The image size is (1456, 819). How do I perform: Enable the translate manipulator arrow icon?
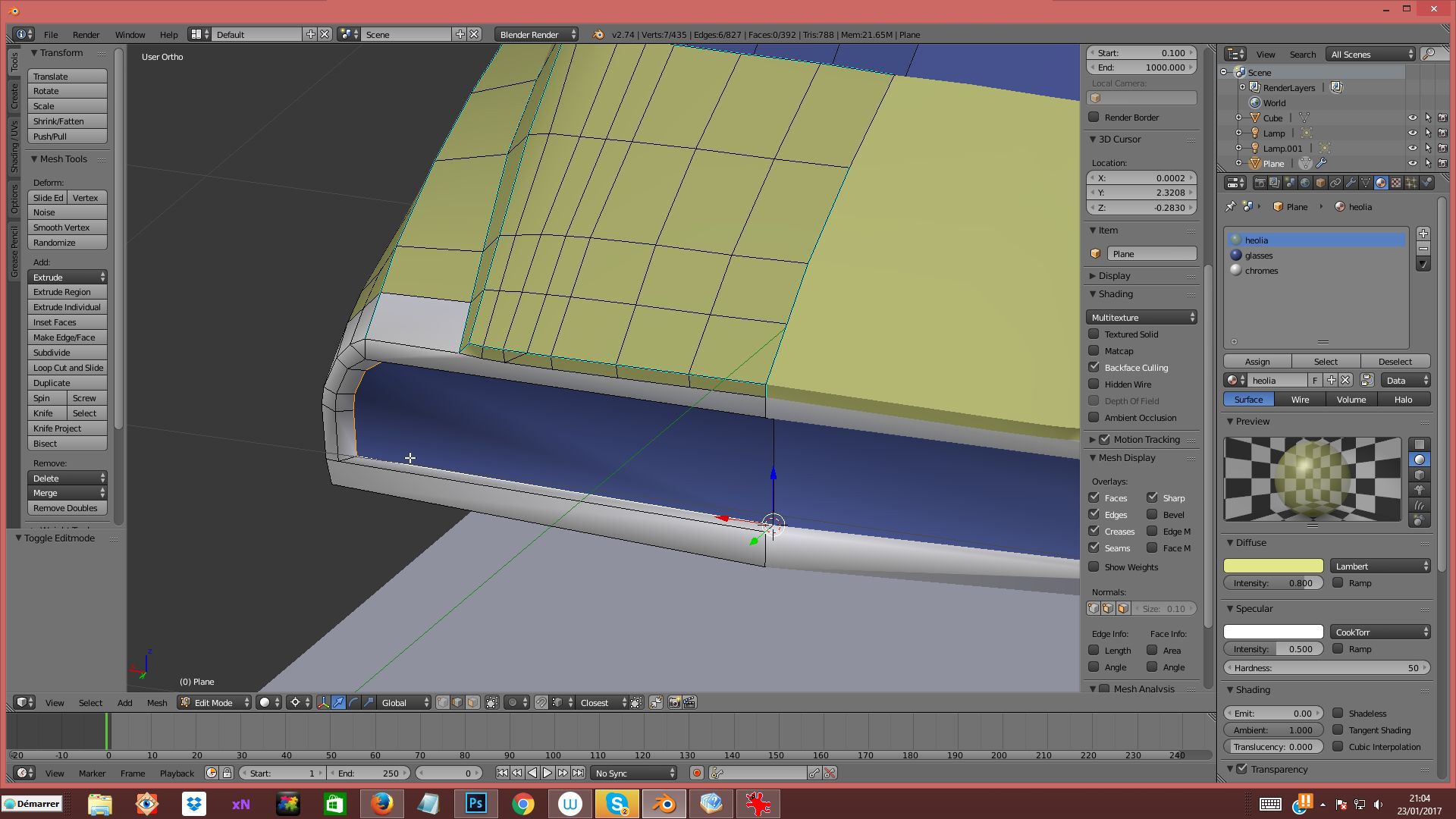click(x=338, y=703)
